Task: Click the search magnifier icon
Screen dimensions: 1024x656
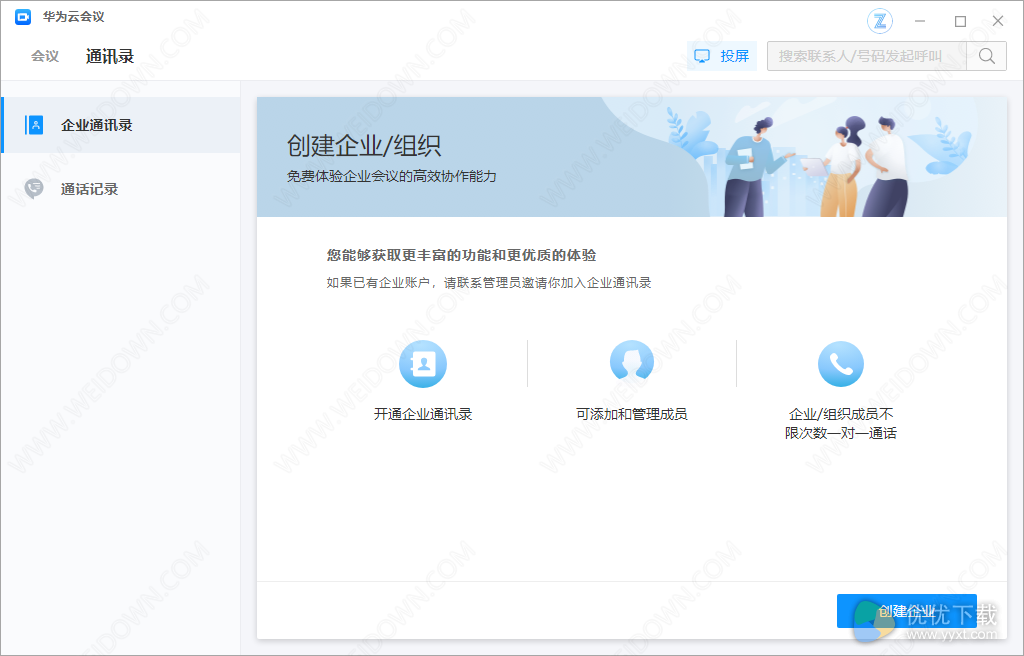Action: [x=987, y=56]
